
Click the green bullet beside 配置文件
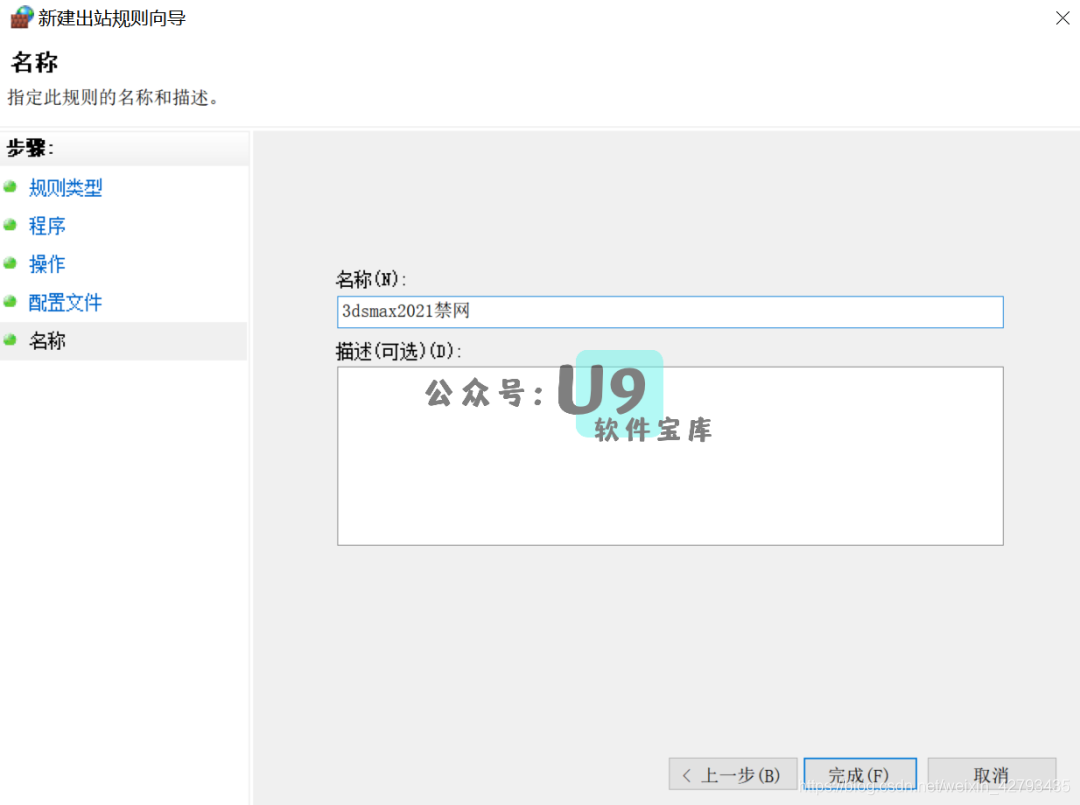coord(10,301)
